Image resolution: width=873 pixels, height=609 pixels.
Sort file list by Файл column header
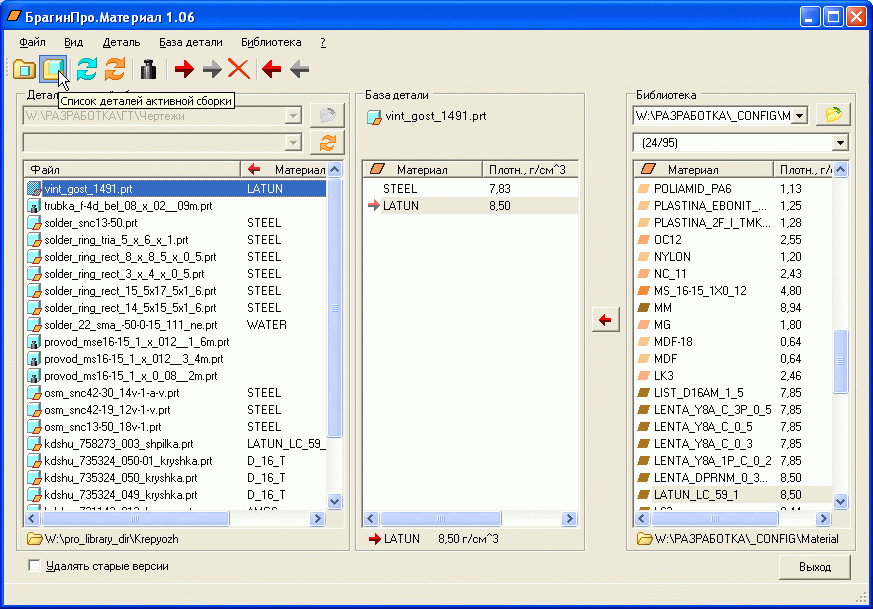[x=132, y=169]
